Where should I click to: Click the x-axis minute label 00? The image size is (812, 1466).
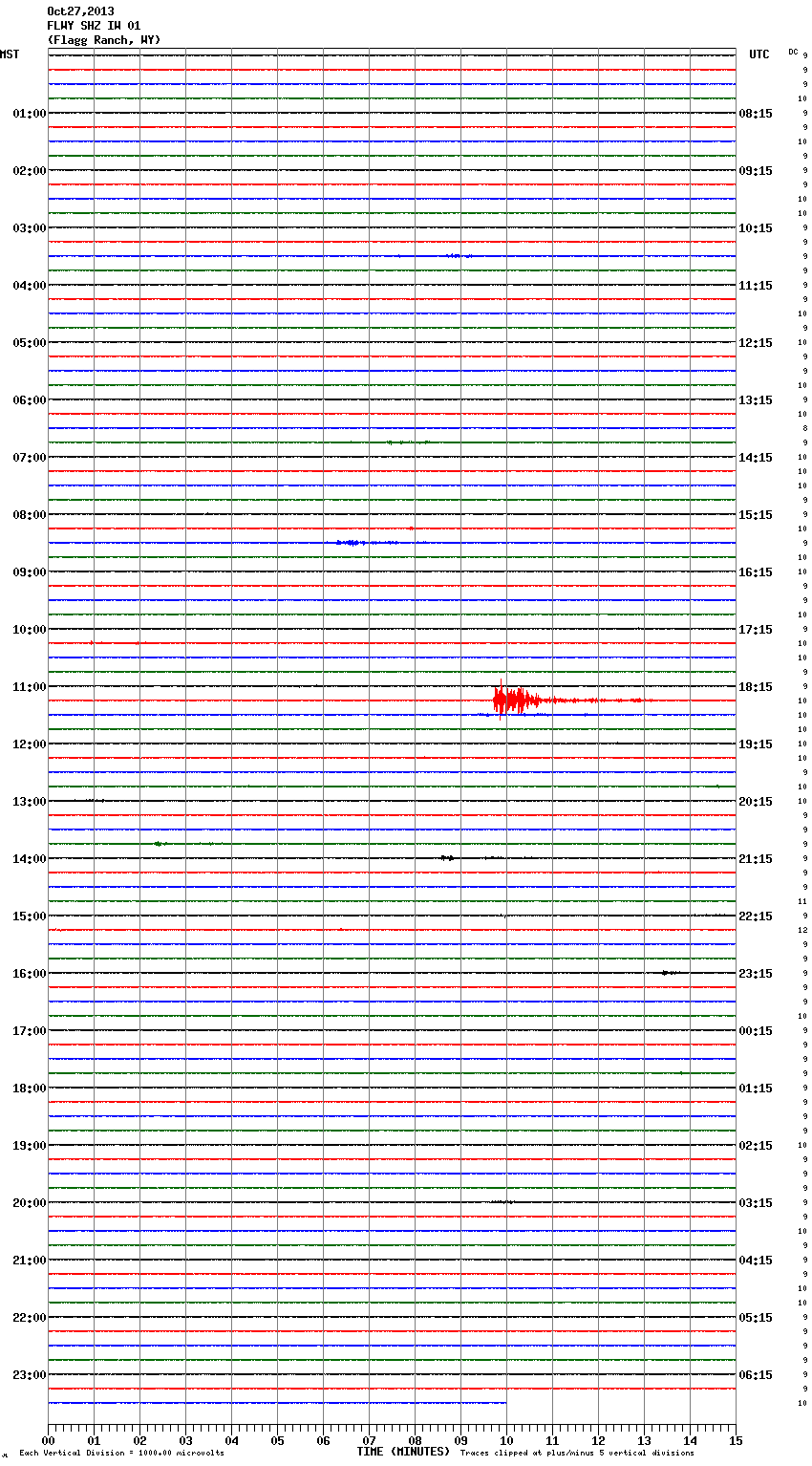pyautogui.click(x=48, y=1440)
